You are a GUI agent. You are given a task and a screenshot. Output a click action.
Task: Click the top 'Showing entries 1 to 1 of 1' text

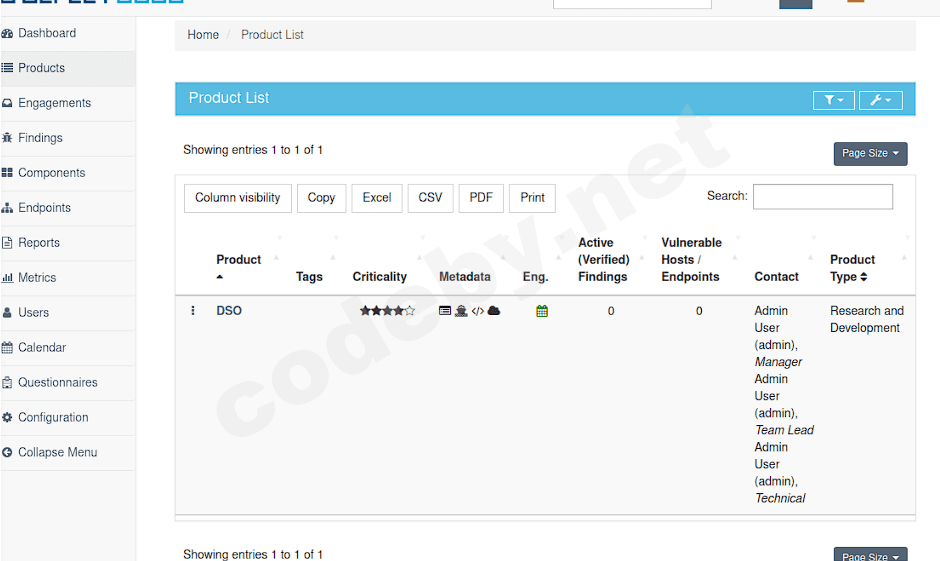point(253,150)
